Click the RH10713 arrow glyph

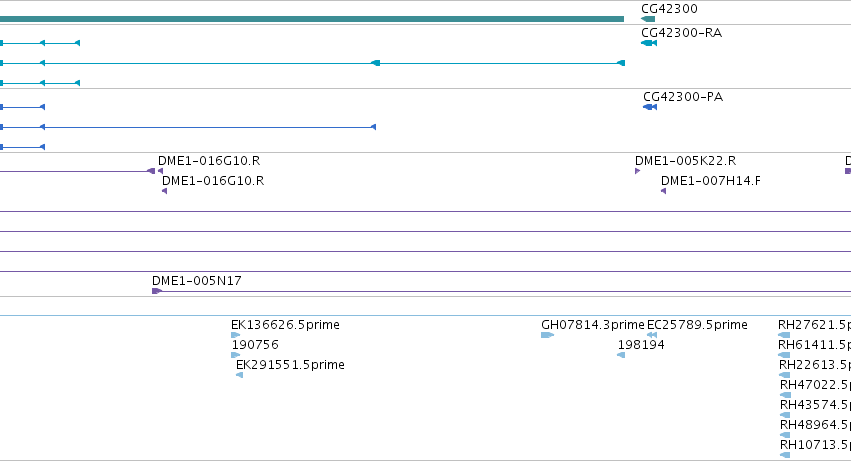tap(785, 455)
